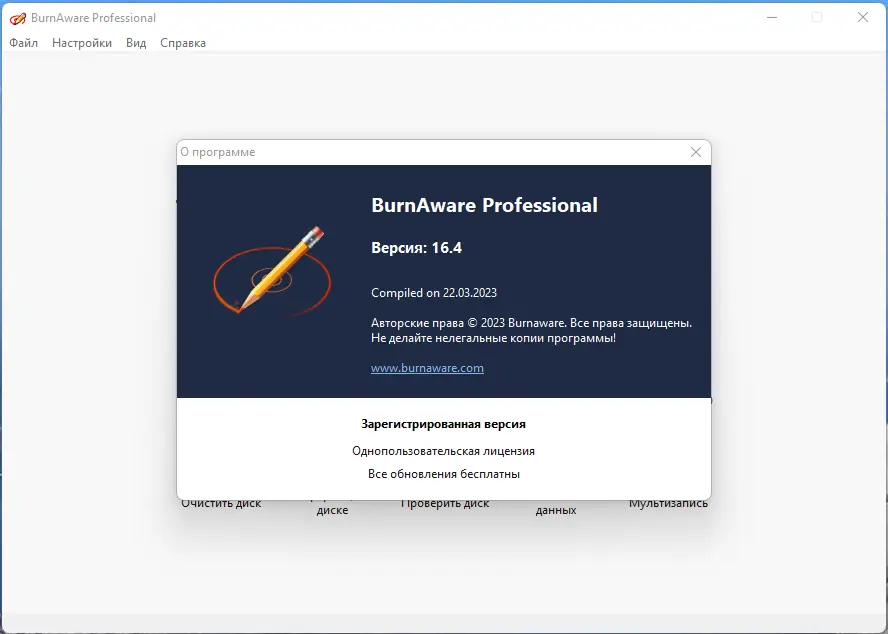Click the Версия: 16.4 text

416,248
